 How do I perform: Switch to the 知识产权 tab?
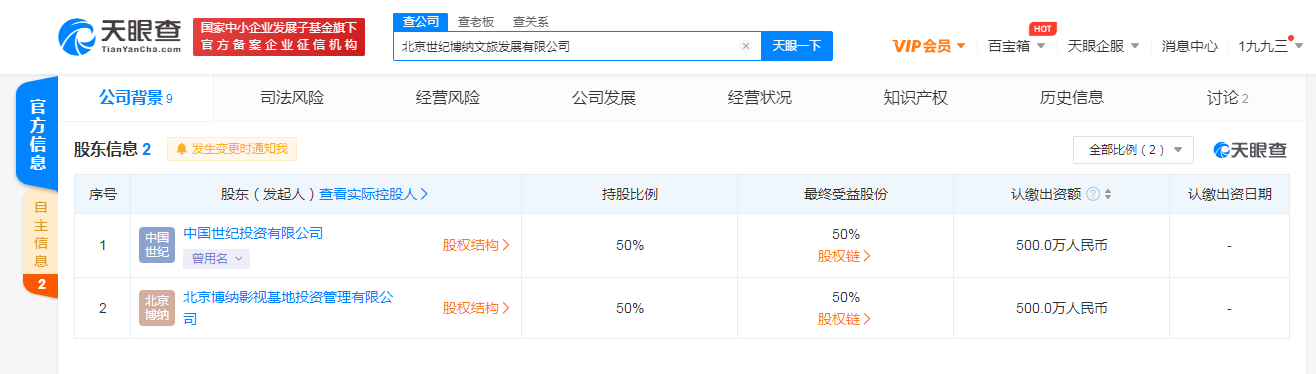pos(915,98)
